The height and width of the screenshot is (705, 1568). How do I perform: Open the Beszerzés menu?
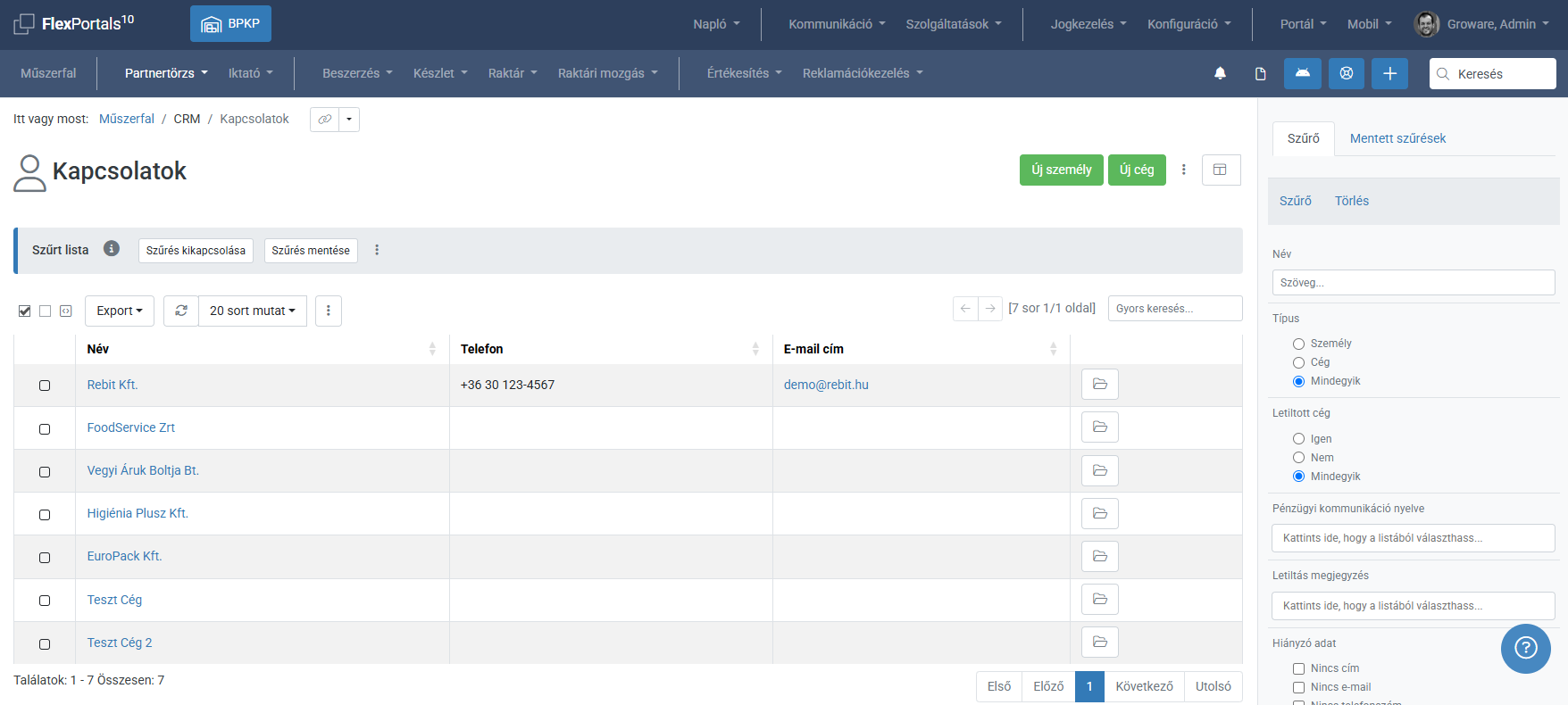(x=357, y=73)
